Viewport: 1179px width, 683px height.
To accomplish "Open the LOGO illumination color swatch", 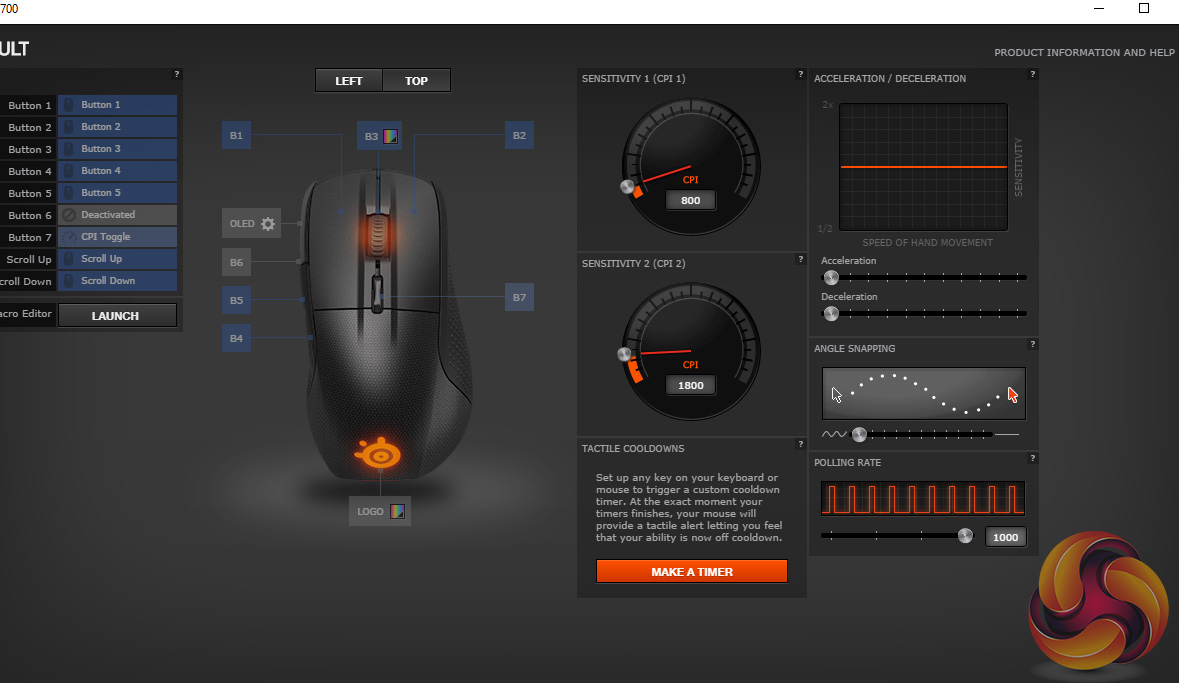I will click(x=398, y=511).
